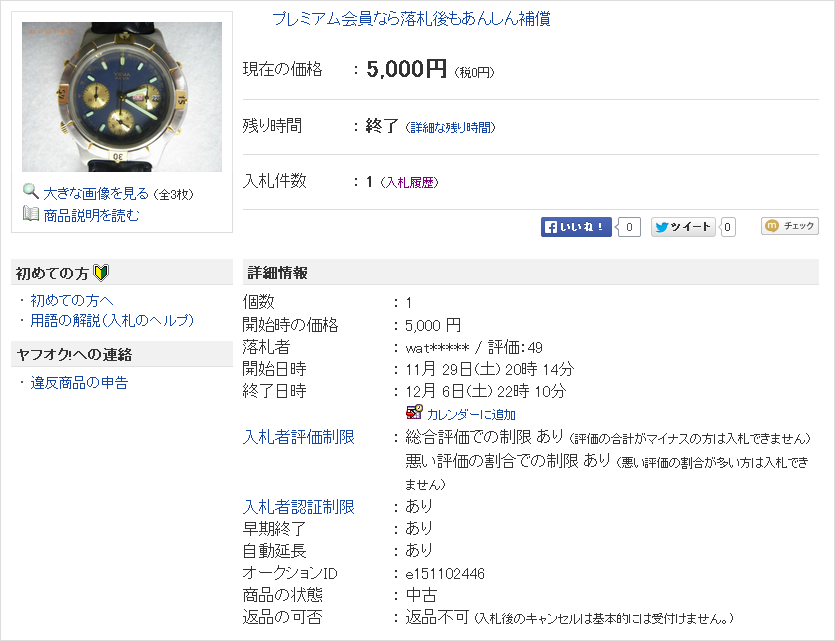The width and height of the screenshot is (835, 641).
Task: Open the 初めての方へ link
Action: pos(72,301)
